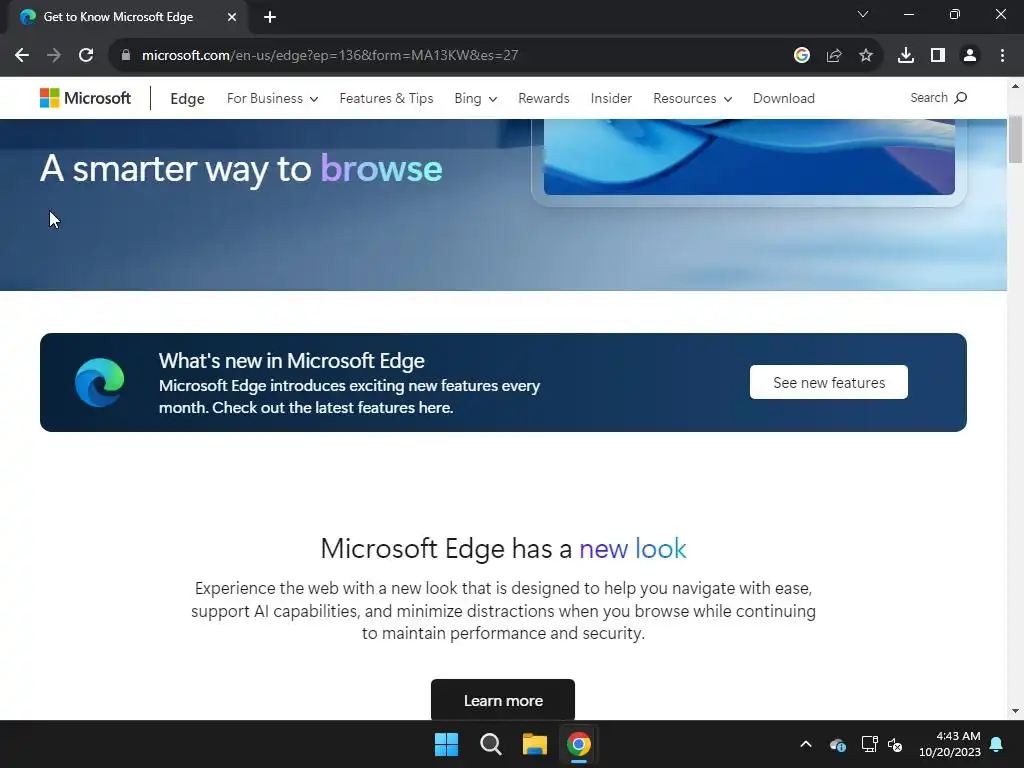Click the network display tray icon
Image resolution: width=1024 pixels, height=768 pixels.
tap(869, 744)
